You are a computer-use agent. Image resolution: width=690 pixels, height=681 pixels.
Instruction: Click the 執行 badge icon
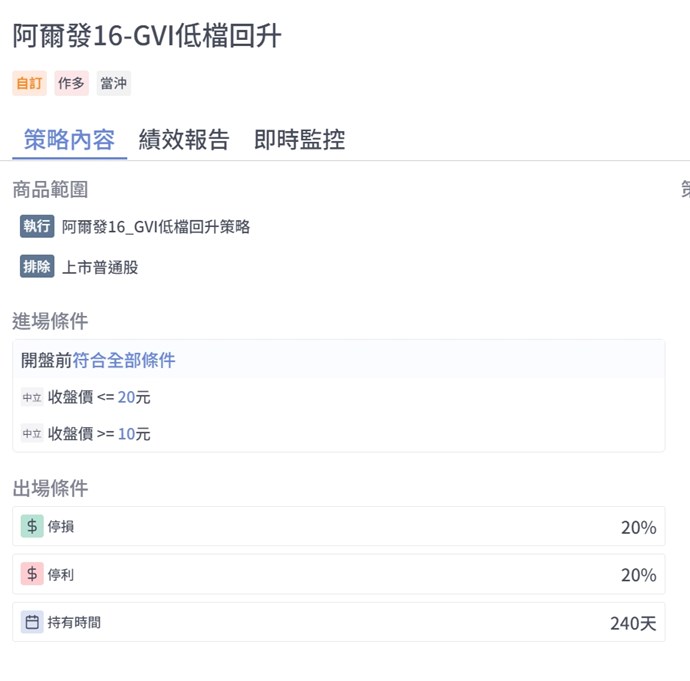tap(37, 226)
